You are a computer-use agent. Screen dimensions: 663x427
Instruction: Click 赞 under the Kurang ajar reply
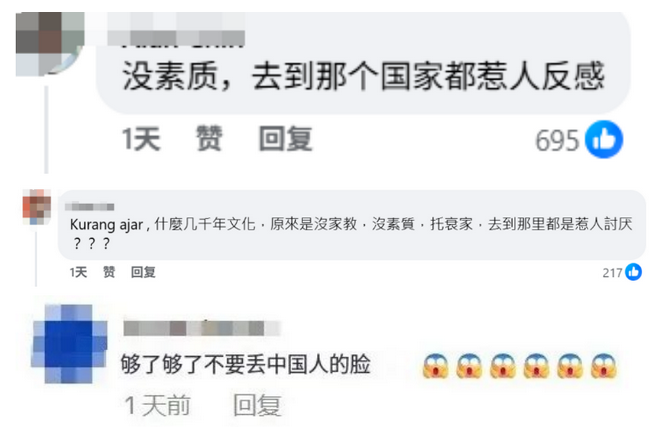click(x=109, y=272)
